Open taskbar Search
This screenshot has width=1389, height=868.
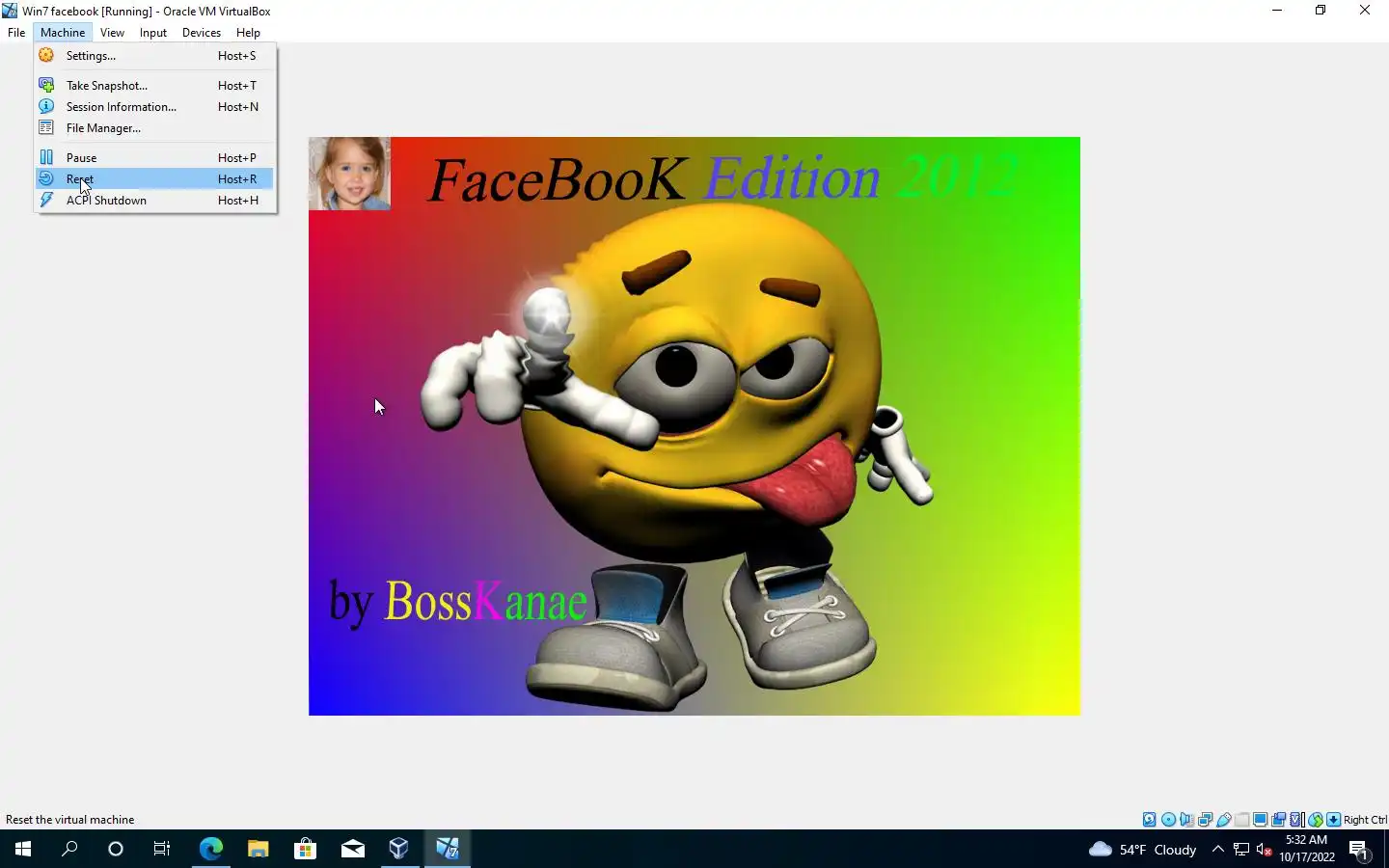(69, 849)
